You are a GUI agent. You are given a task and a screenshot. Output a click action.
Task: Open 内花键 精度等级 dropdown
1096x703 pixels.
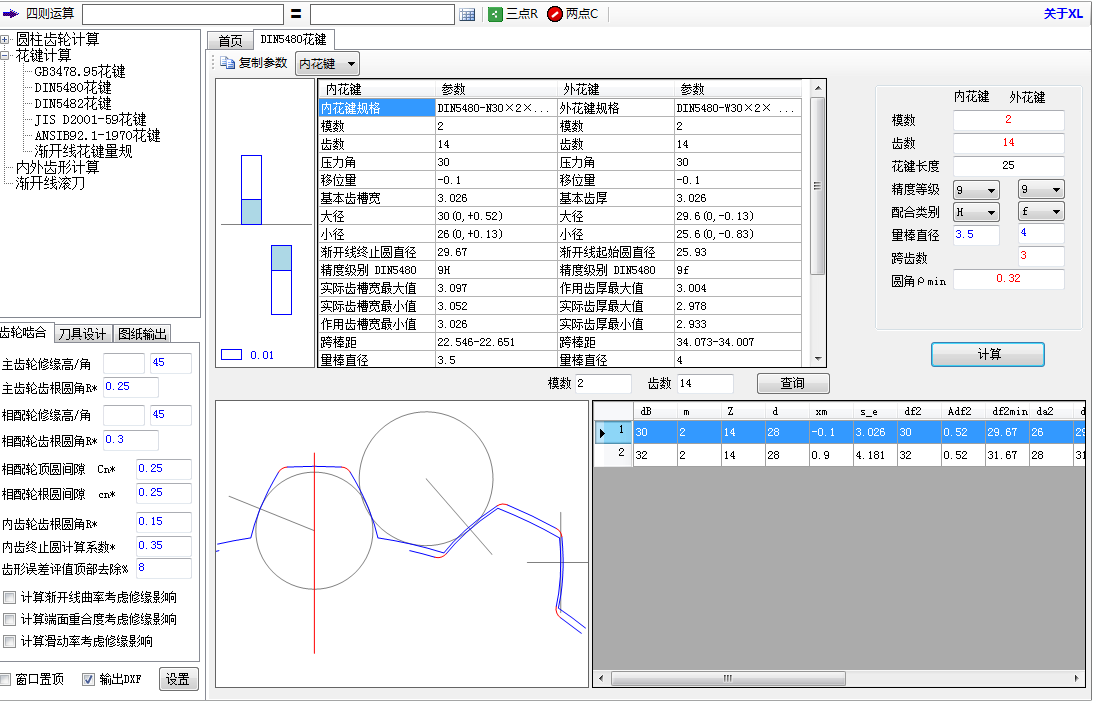point(976,190)
